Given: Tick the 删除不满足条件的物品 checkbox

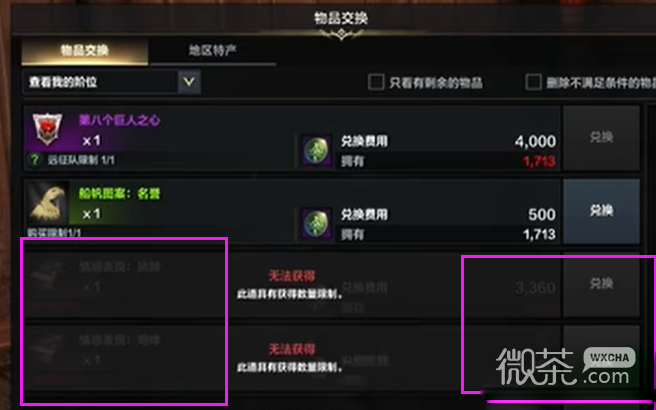Looking at the screenshot, I should [x=533, y=82].
